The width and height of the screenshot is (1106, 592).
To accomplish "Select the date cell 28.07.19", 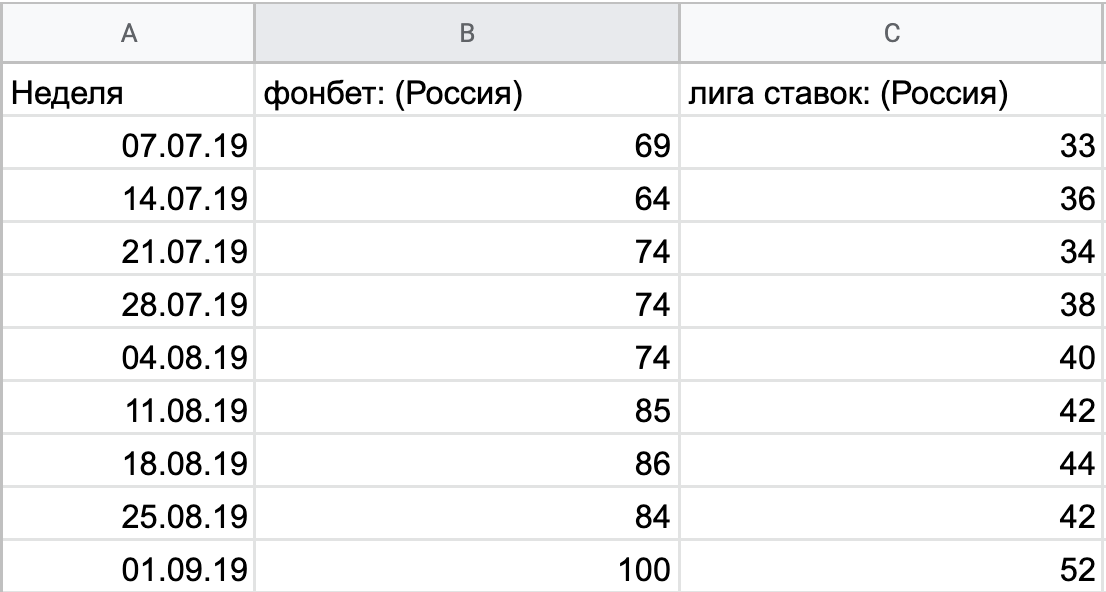I will coord(127,306).
